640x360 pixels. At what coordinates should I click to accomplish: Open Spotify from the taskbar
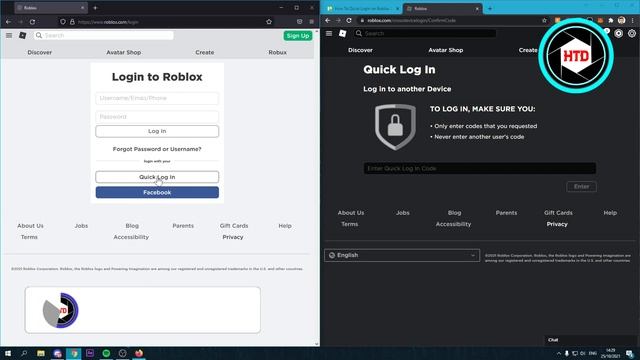pyautogui.click(x=106, y=353)
